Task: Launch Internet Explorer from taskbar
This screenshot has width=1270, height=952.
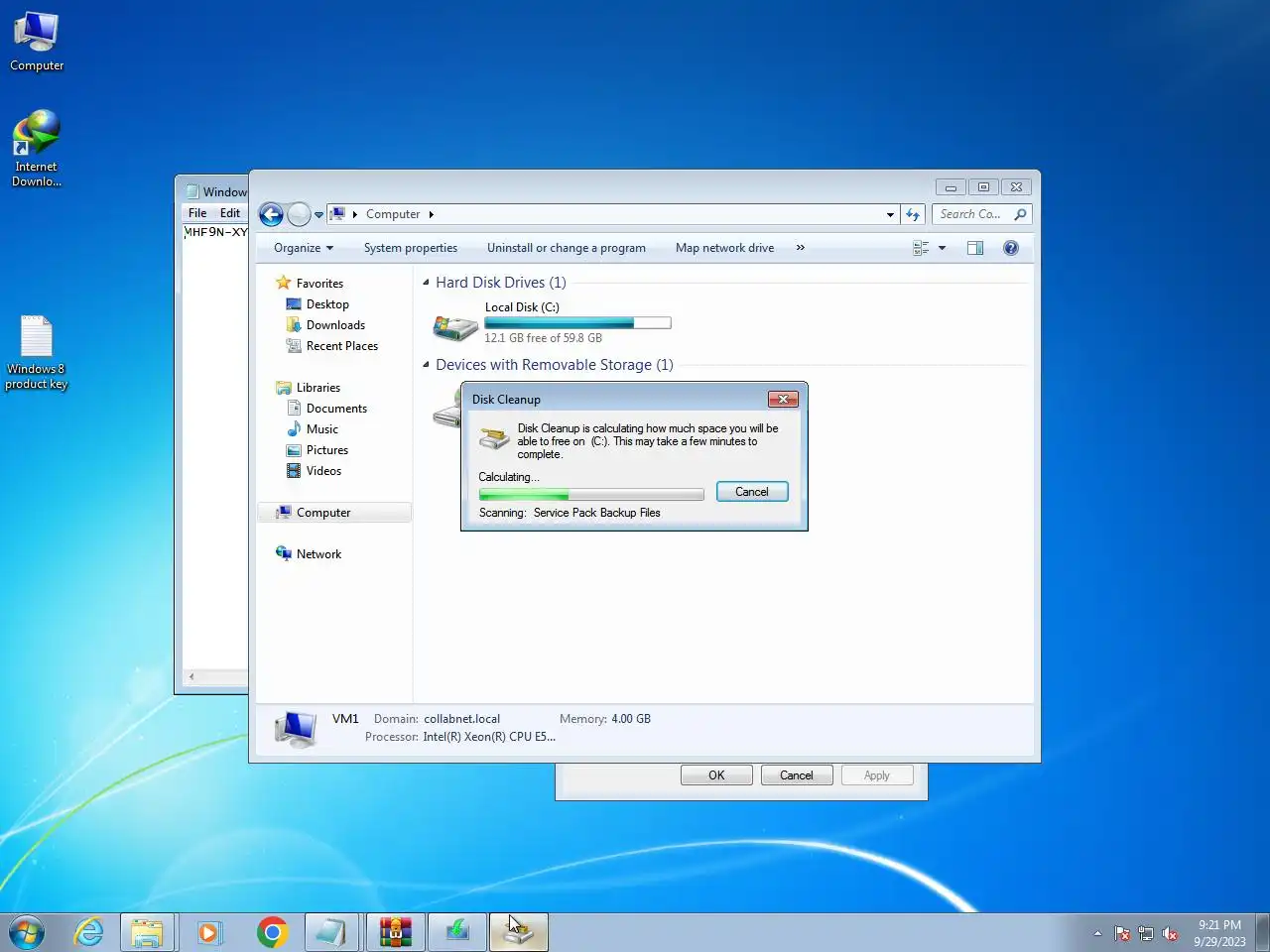Action: [x=89, y=933]
